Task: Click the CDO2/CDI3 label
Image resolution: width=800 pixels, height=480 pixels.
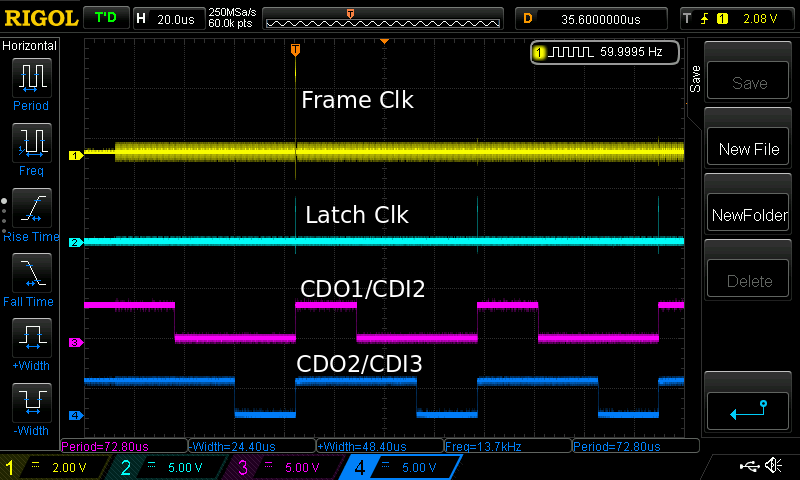Action: (359, 364)
